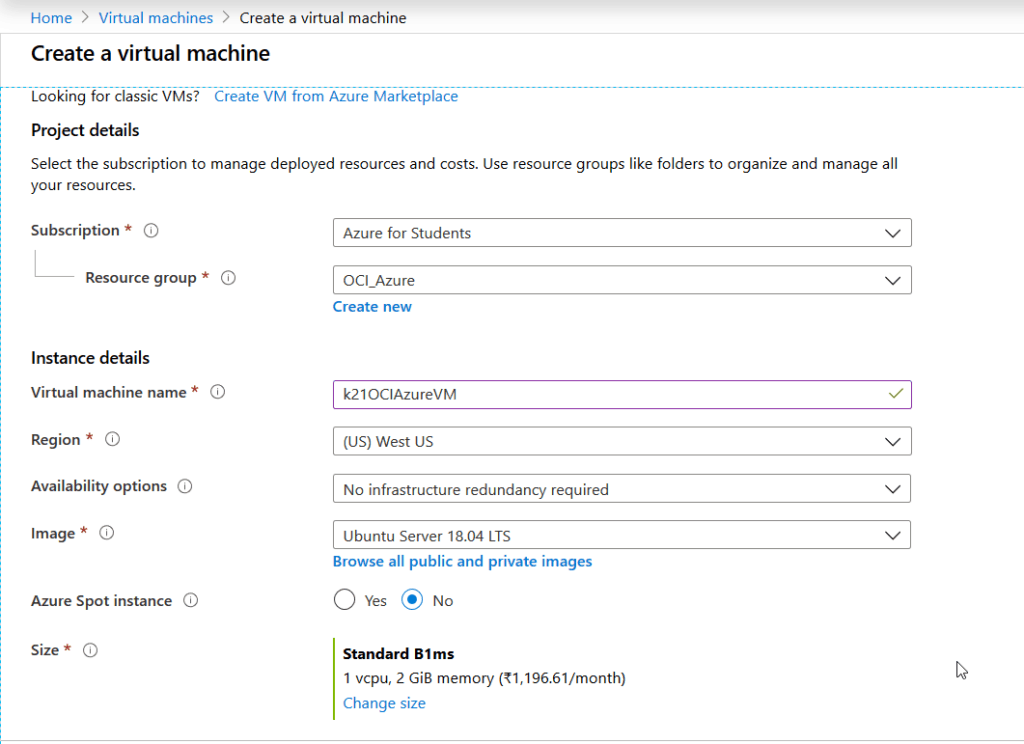The width and height of the screenshot is (1024, 744).
Task: Click the Virtual machine name text field
Action: click(610, 394)
